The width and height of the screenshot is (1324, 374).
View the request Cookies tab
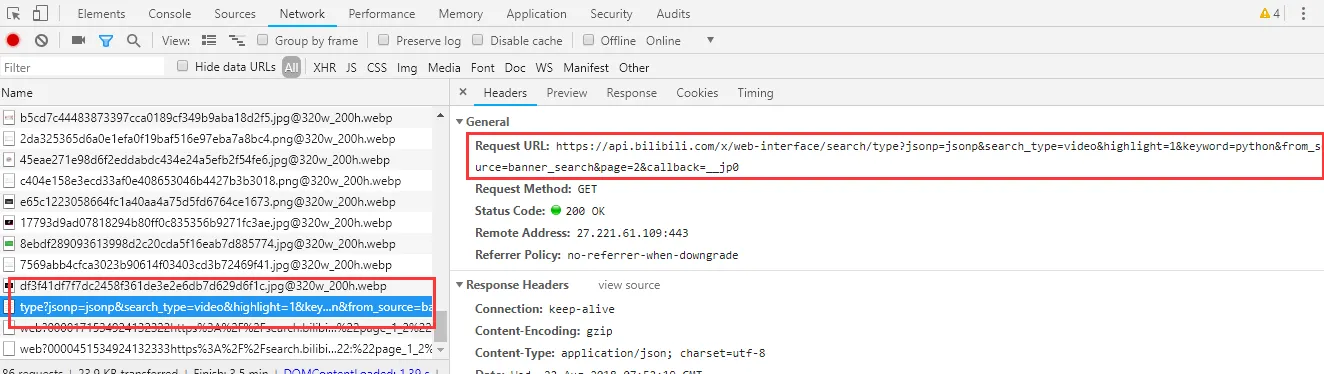pos(697,93)
